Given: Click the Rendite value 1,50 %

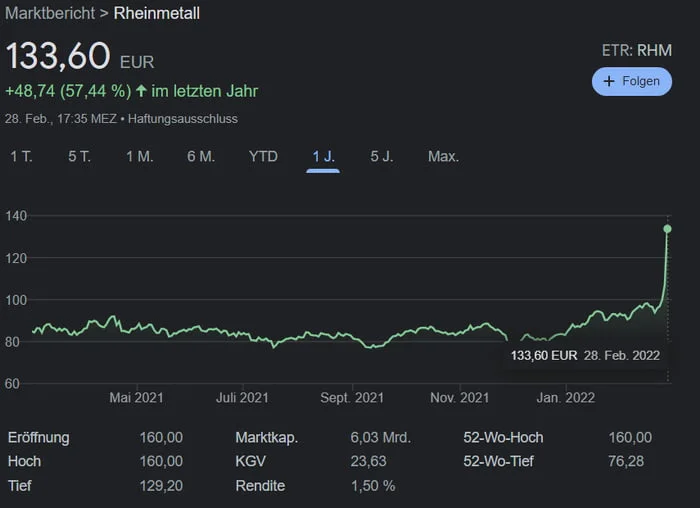Looking at the screenshot, I should (373, 486).
